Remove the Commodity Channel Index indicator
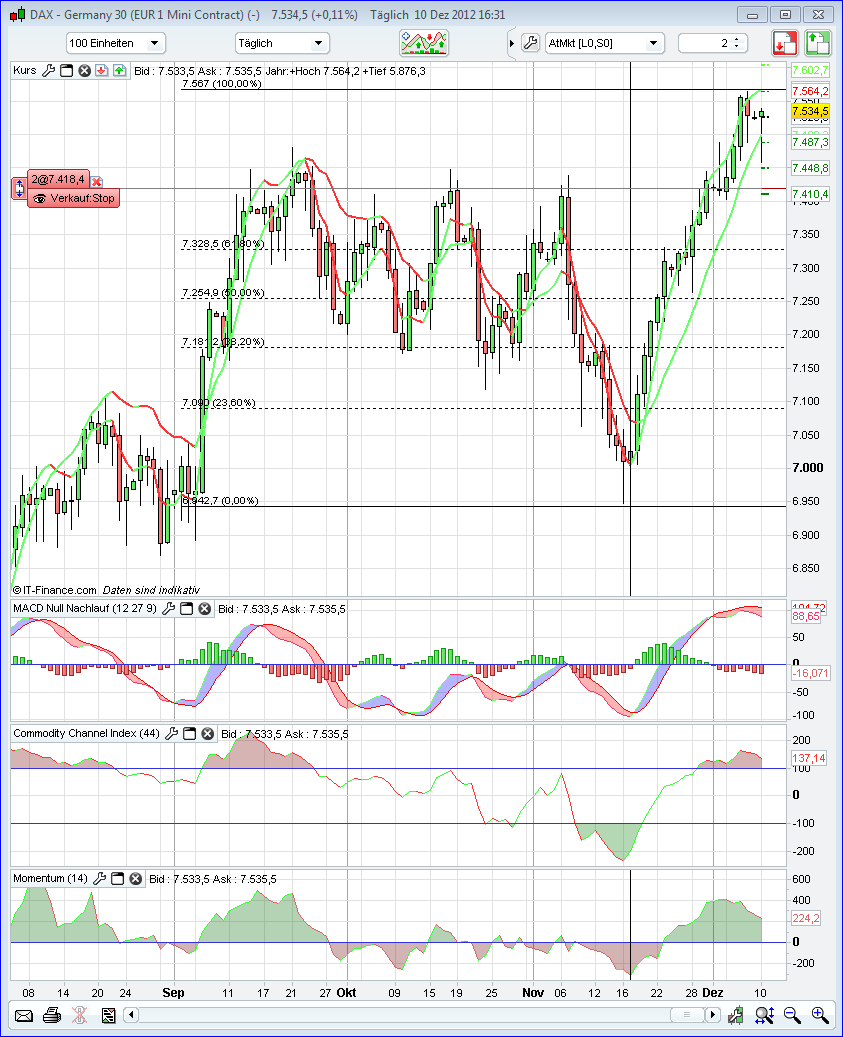The image size is (843, 1037). click(x=208, y=733)
